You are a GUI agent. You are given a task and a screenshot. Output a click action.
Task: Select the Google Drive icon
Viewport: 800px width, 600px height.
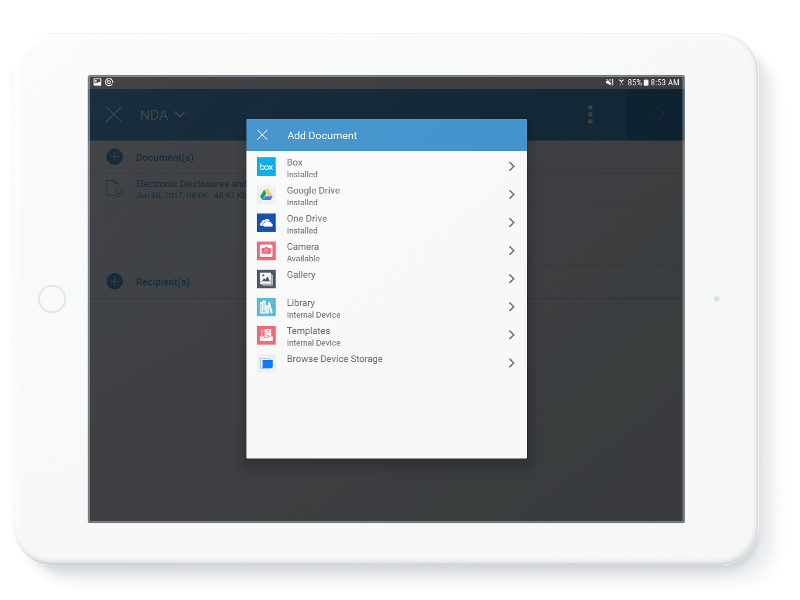(266, 195)
